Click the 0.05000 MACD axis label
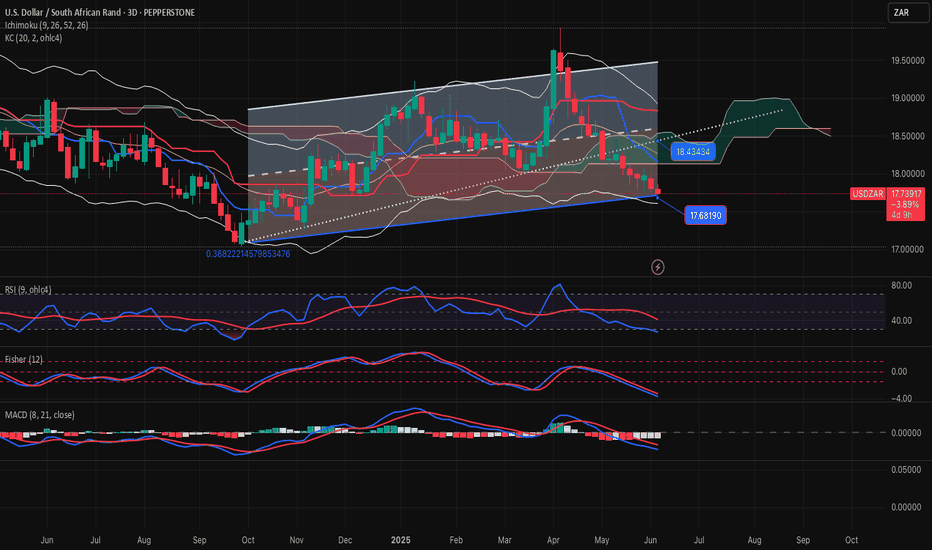932x550 pixels. pos(907,470)
